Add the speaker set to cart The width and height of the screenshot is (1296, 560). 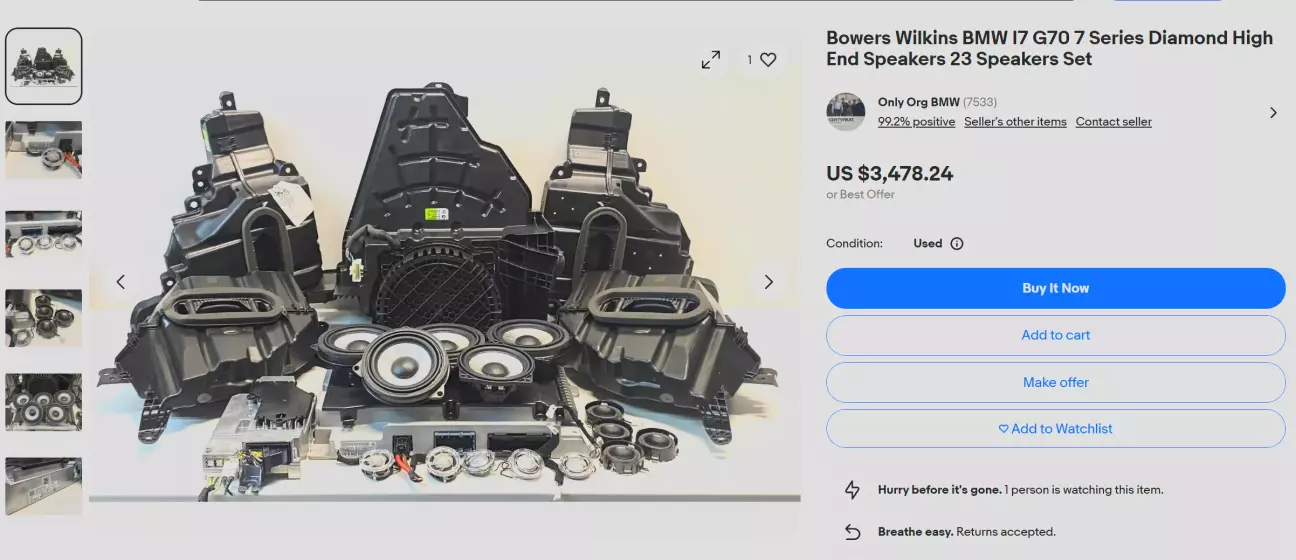1055,335
